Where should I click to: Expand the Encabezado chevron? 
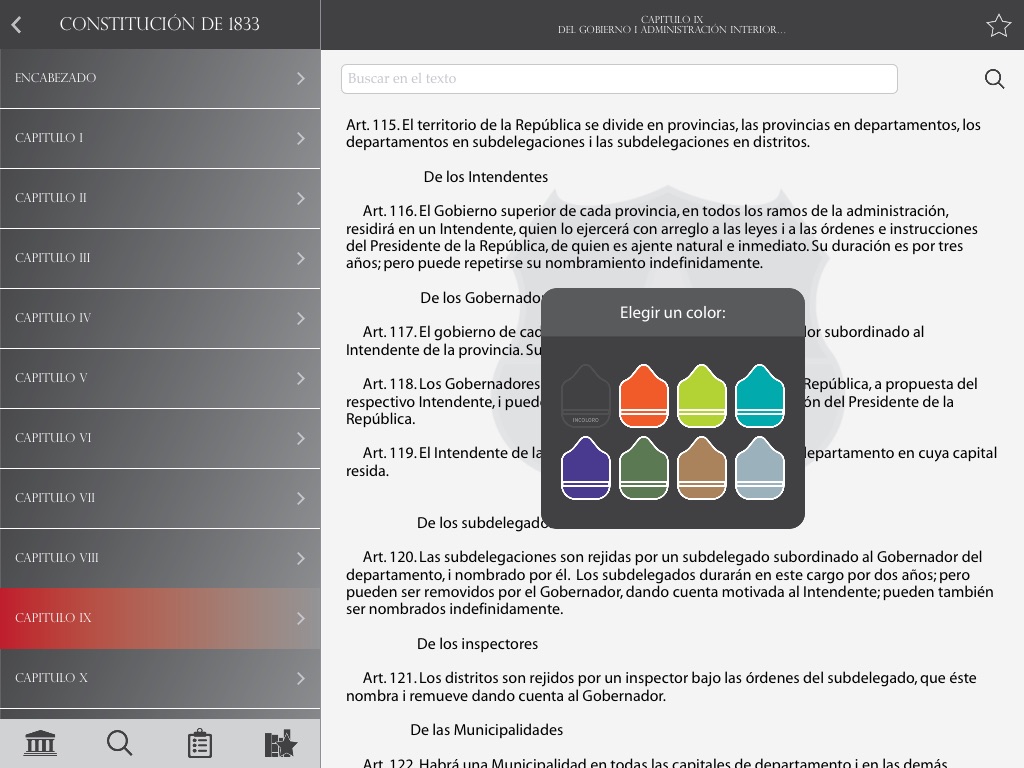point(300,78)
